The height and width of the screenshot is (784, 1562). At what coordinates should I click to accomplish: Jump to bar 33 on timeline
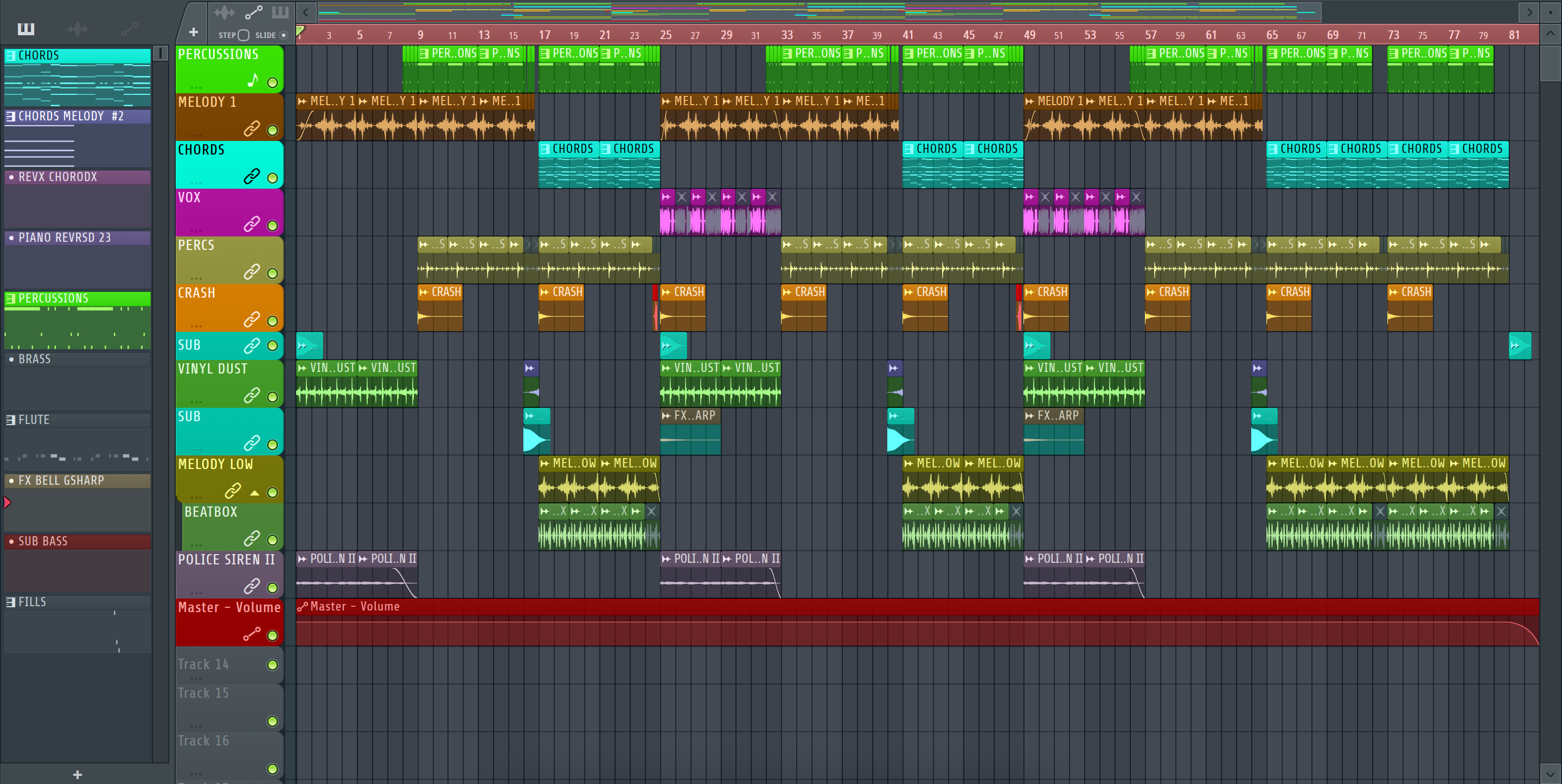786,35
